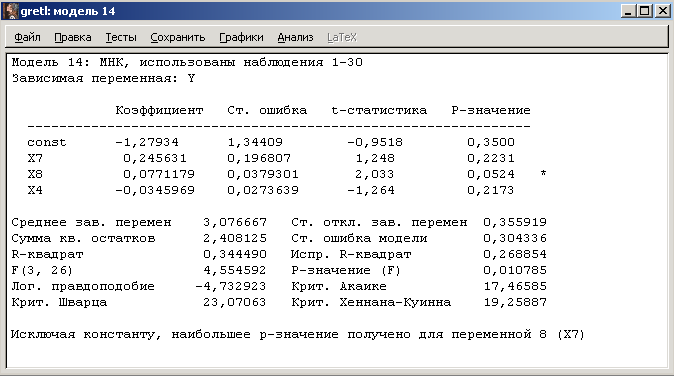Click the X4 standard error 0,0273639
674x376 pixels.
click(263, 190)
